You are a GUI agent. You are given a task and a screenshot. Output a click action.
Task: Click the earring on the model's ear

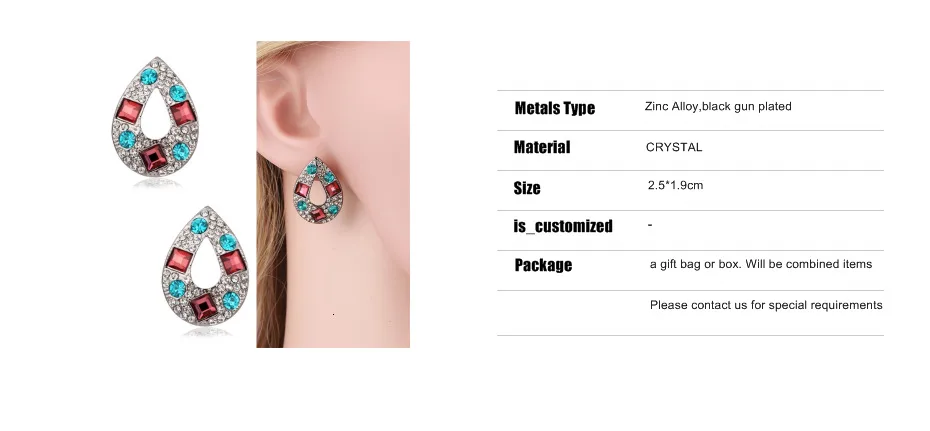(x=318, y=190)
